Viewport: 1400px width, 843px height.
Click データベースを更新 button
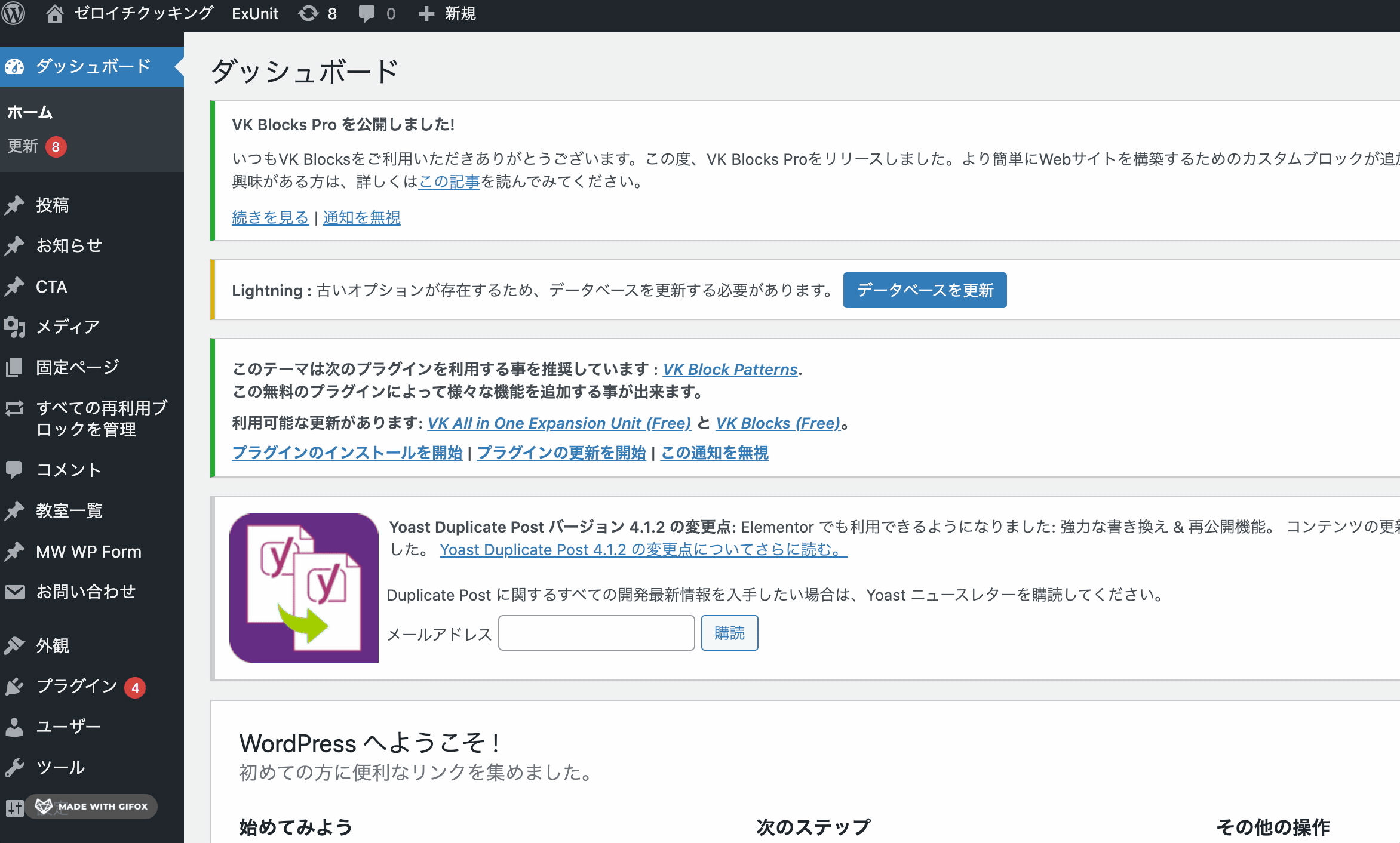pyautogui.click(x=925, y=290)
